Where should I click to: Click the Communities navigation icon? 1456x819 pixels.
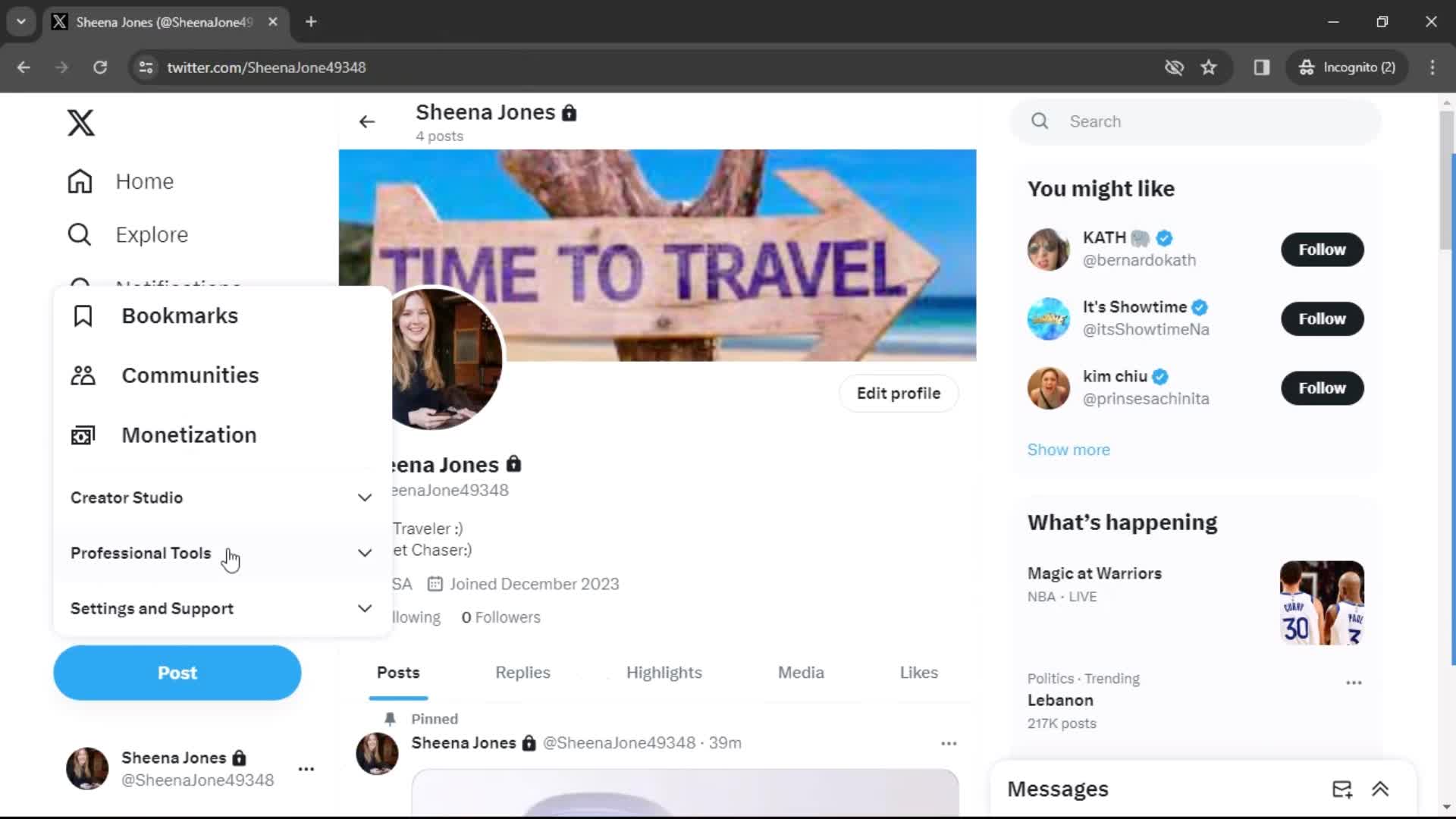click(x=82, y=375)
